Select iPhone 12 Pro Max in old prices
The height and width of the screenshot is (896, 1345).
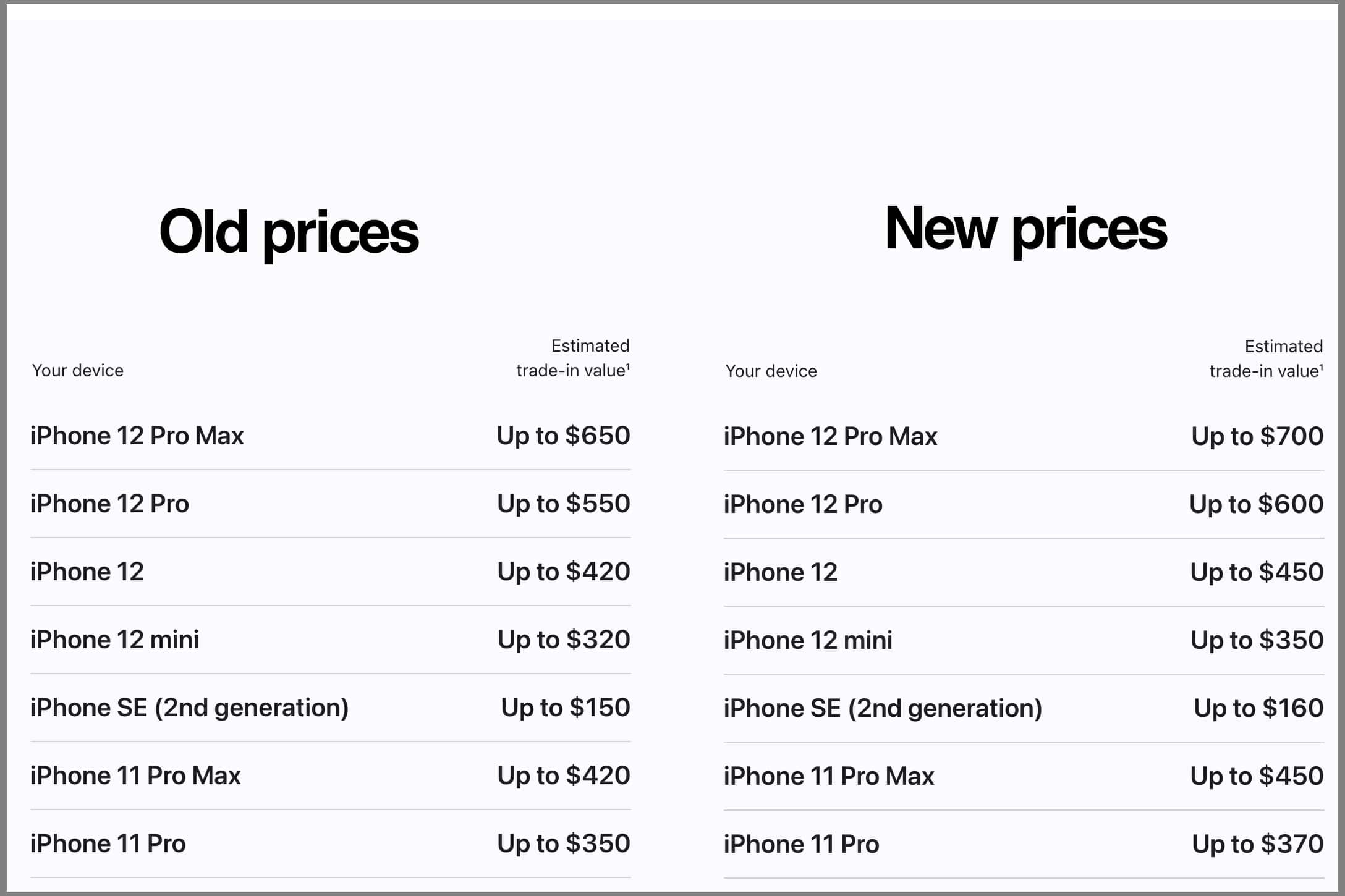coord(137,436)
